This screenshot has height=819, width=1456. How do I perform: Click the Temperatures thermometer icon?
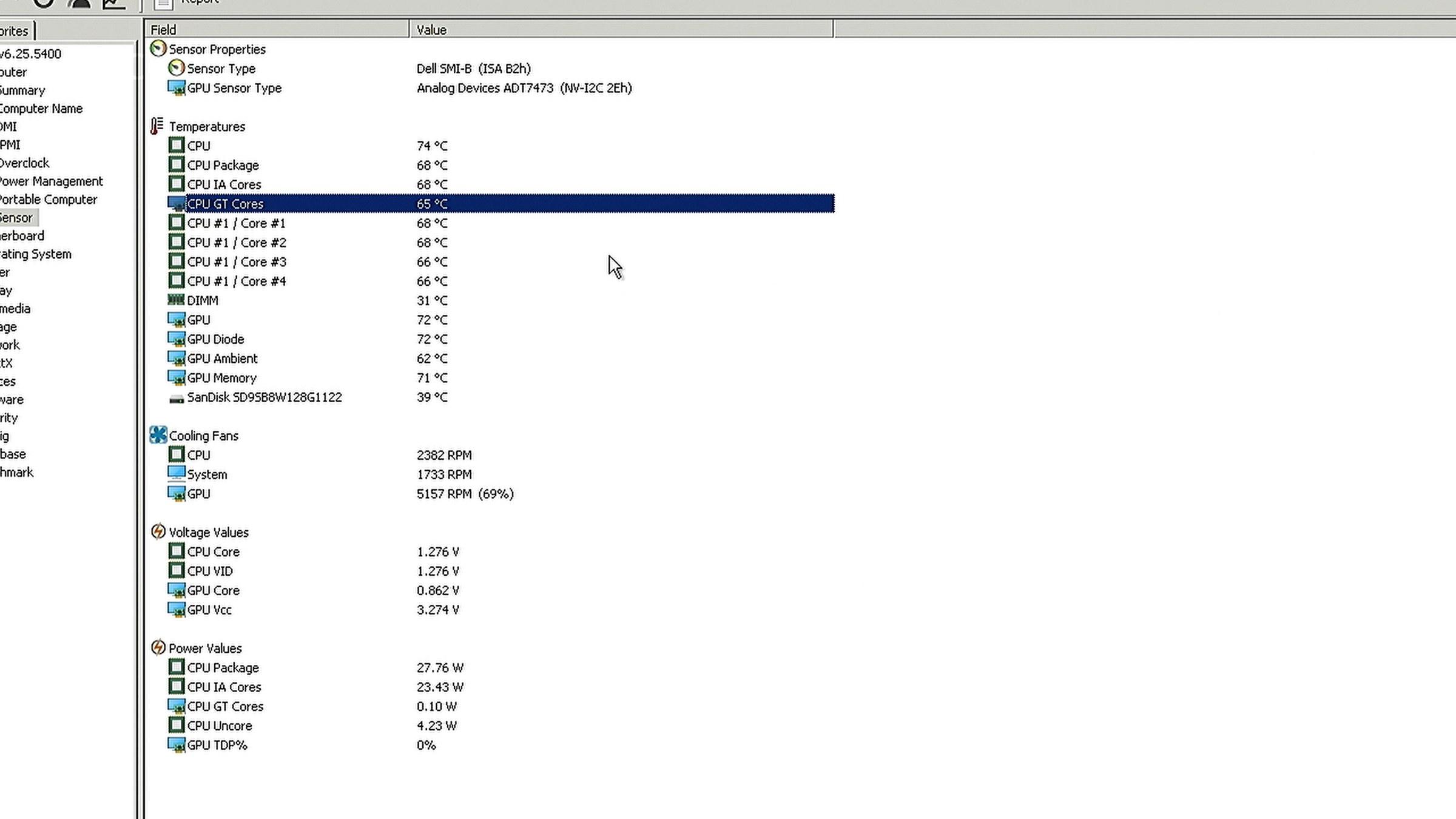click(x=157, y=126)
